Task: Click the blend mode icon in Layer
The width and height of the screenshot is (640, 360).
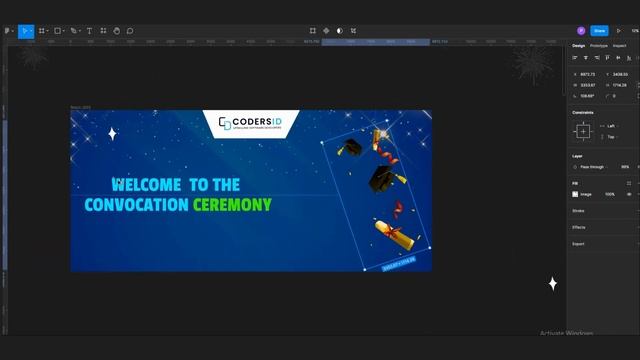Action: (575, 167)
